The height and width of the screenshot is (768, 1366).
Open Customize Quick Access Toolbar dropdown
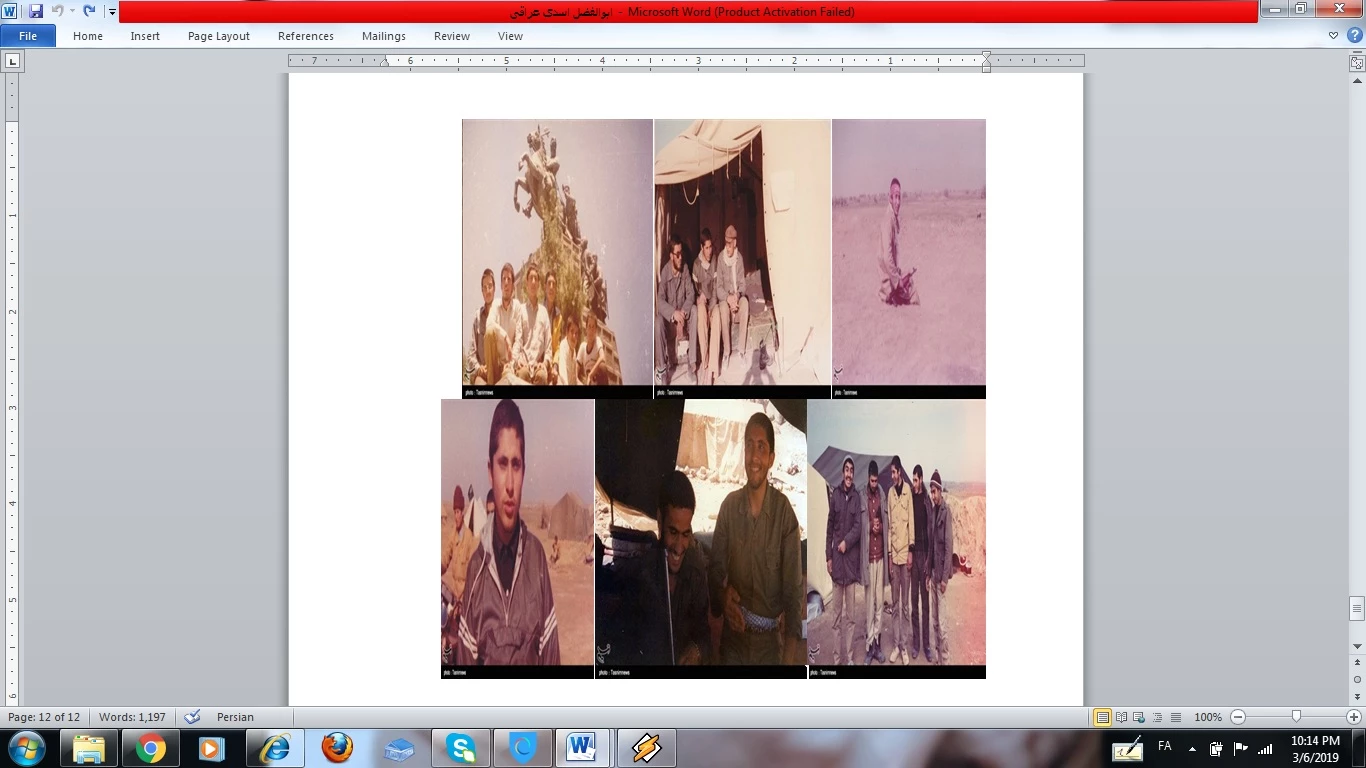pos(112,12)
